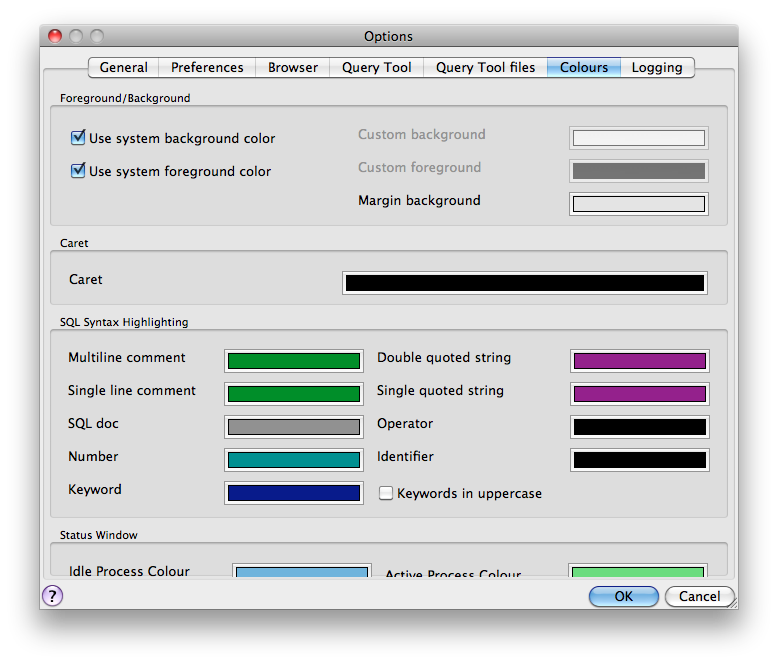Open the Query Tool tab
Image resolution: width=778 pixels, height=664 pixels.
point(376,68)
